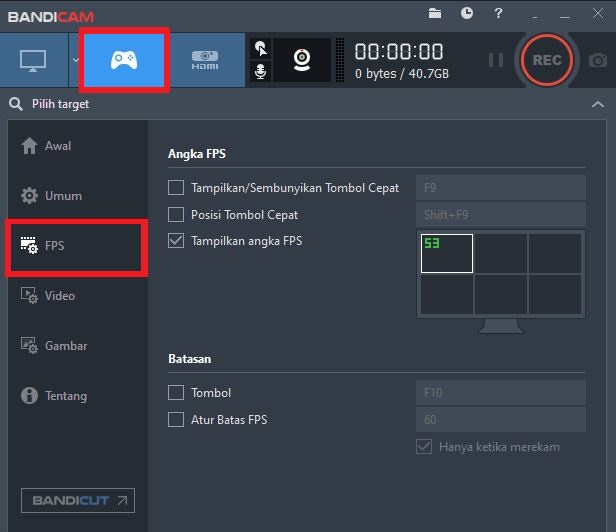616x532 pixels.
Task: Open the FPS settings tab
Action: pos(76,246)
